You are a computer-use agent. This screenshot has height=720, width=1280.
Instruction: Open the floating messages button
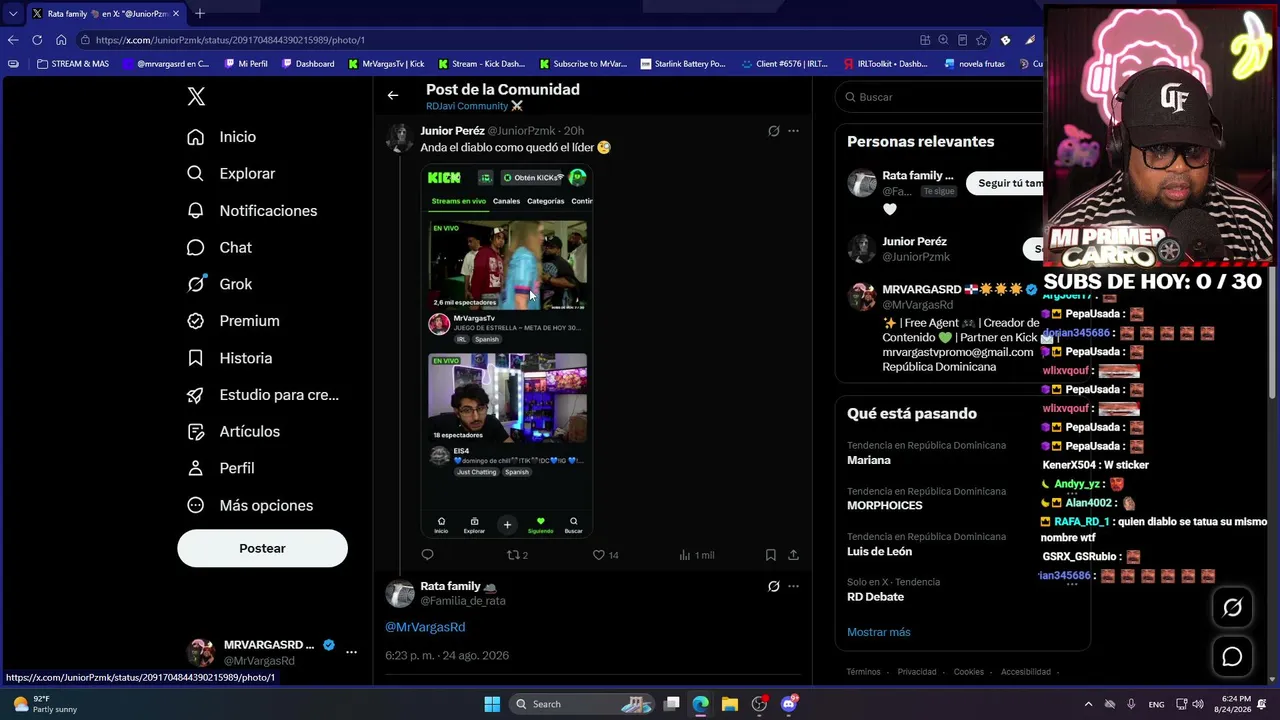[x=1232, y=656]
